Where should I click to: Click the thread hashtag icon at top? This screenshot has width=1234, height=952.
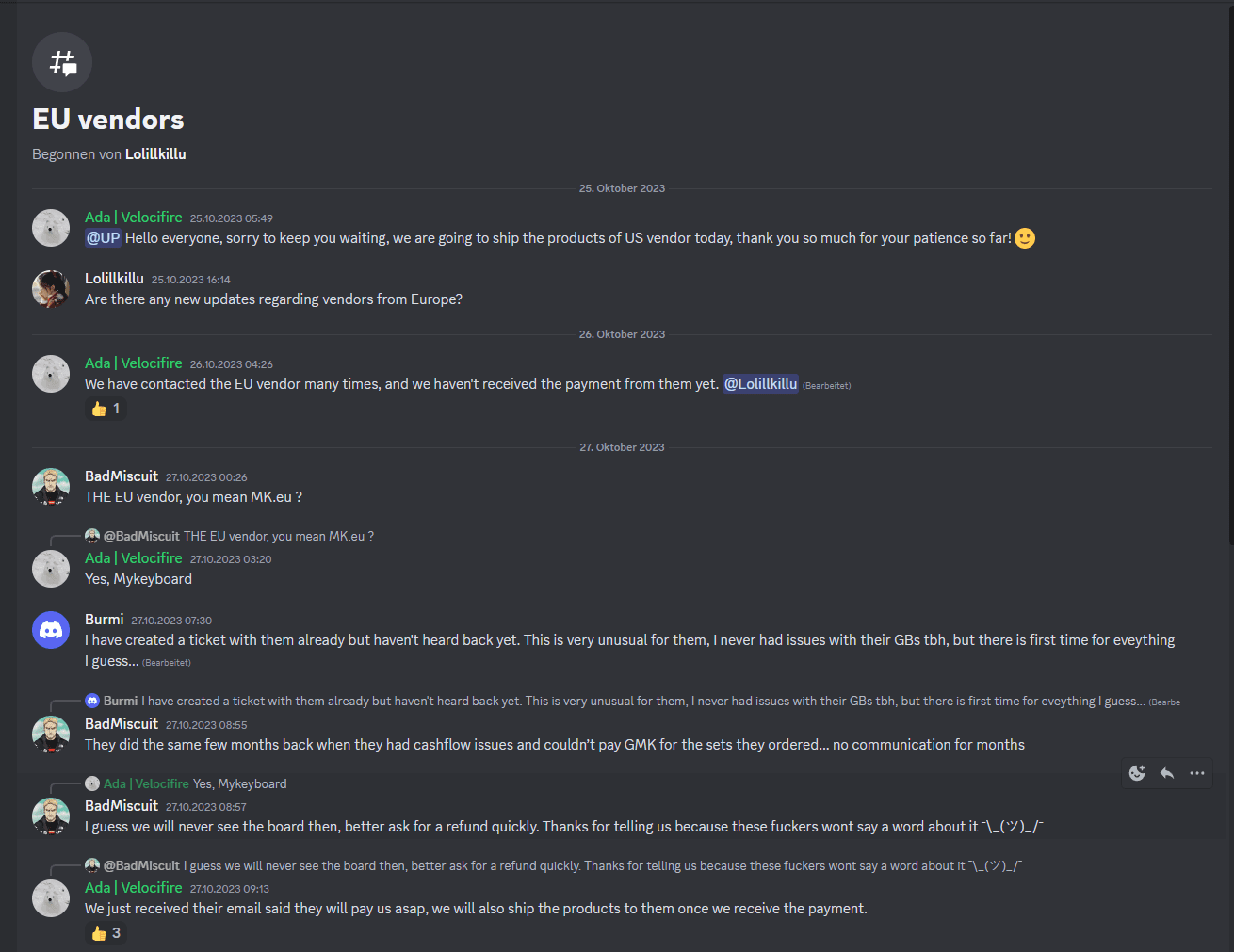click(62, 62)
